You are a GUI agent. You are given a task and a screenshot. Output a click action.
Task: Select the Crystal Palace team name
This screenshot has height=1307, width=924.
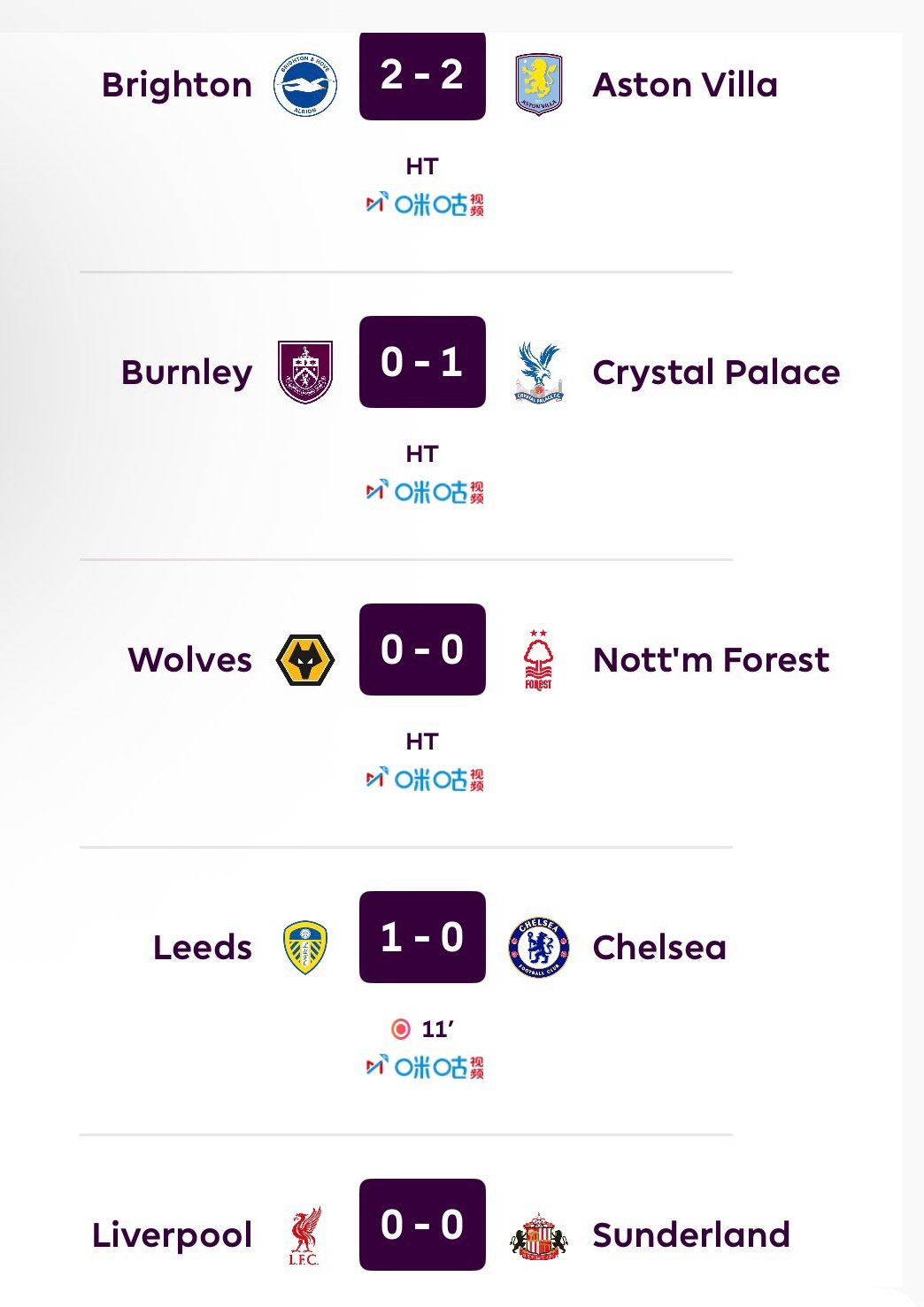[716, 373]
